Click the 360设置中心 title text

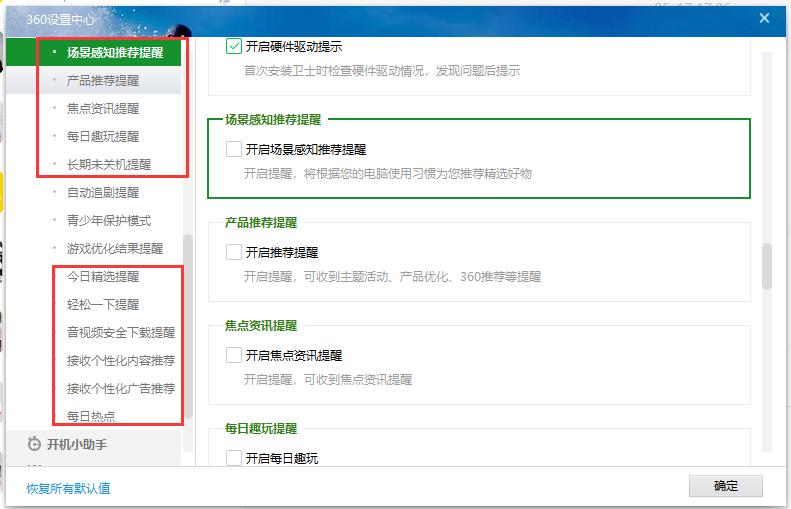[x=60, y=20]
